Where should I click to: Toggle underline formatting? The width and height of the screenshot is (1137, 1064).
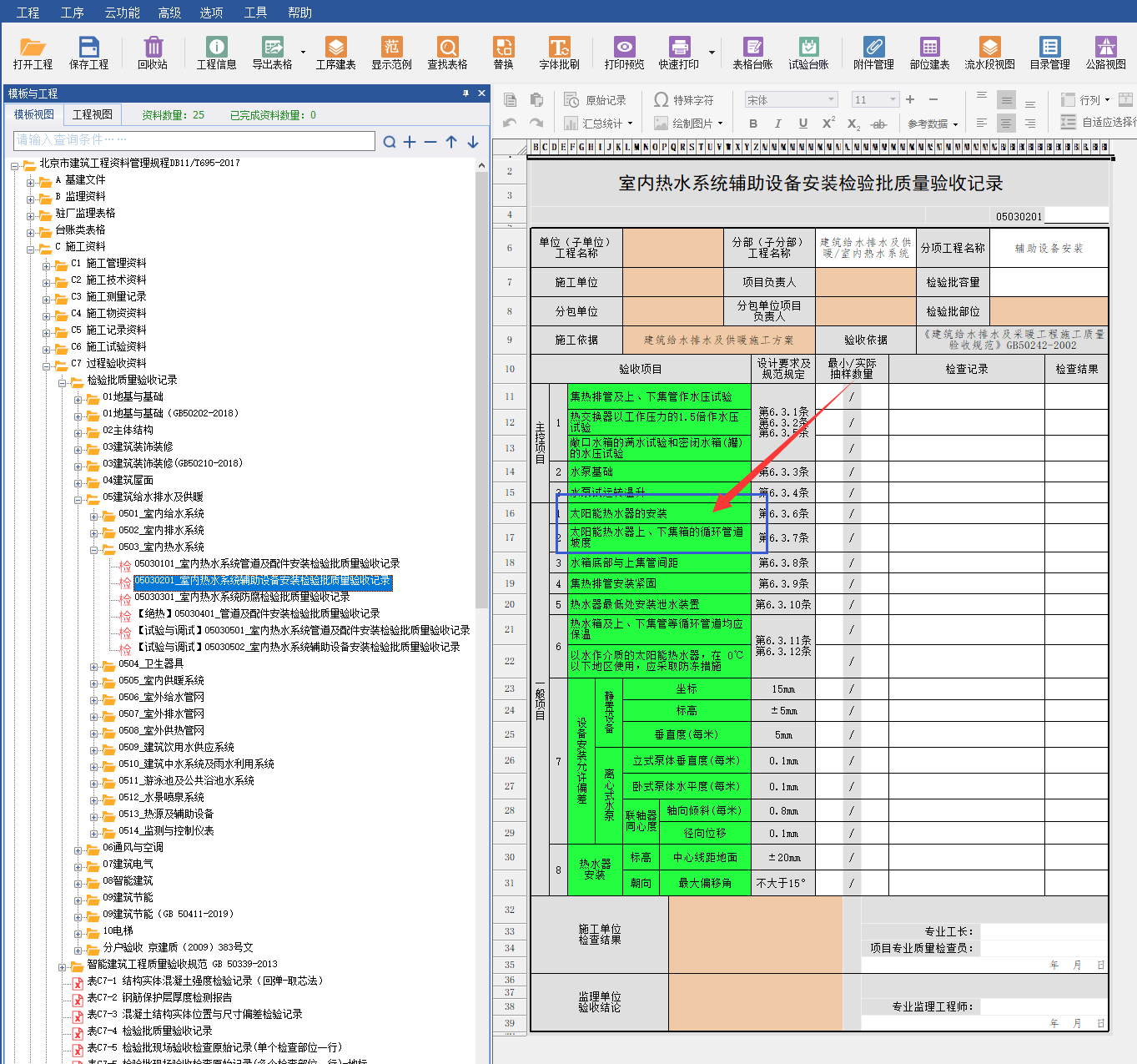coord(803,124)
